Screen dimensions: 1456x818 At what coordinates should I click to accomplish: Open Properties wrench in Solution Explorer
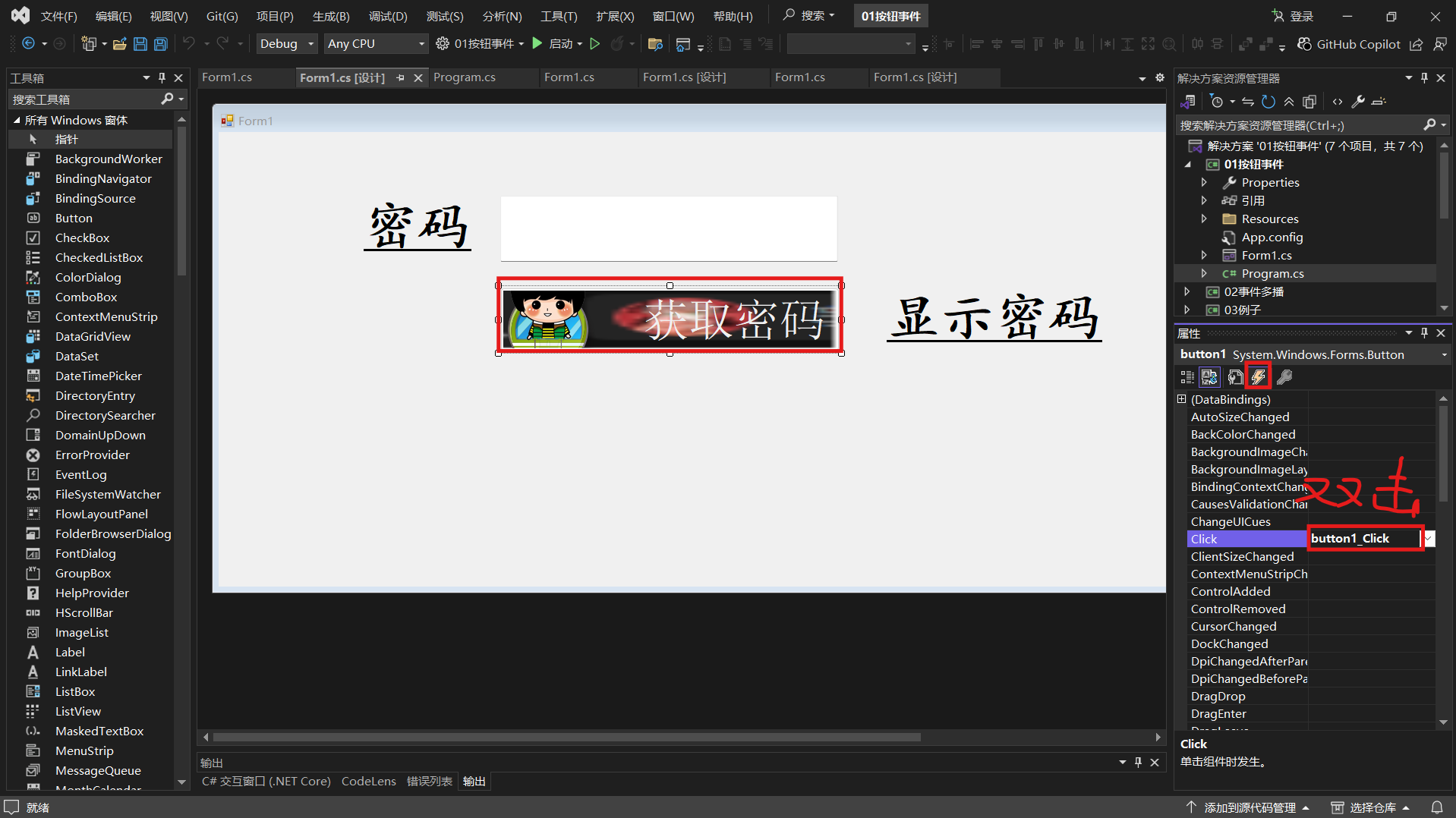pyautogui.click(x=1358, y=102)
